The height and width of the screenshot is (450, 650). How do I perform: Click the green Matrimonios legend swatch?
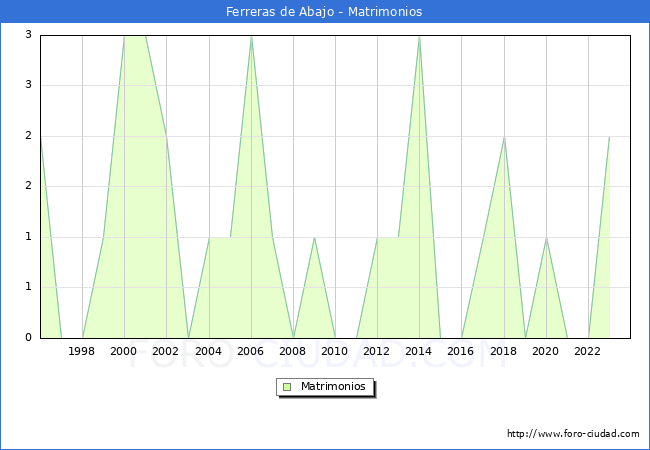coord(287,387)
